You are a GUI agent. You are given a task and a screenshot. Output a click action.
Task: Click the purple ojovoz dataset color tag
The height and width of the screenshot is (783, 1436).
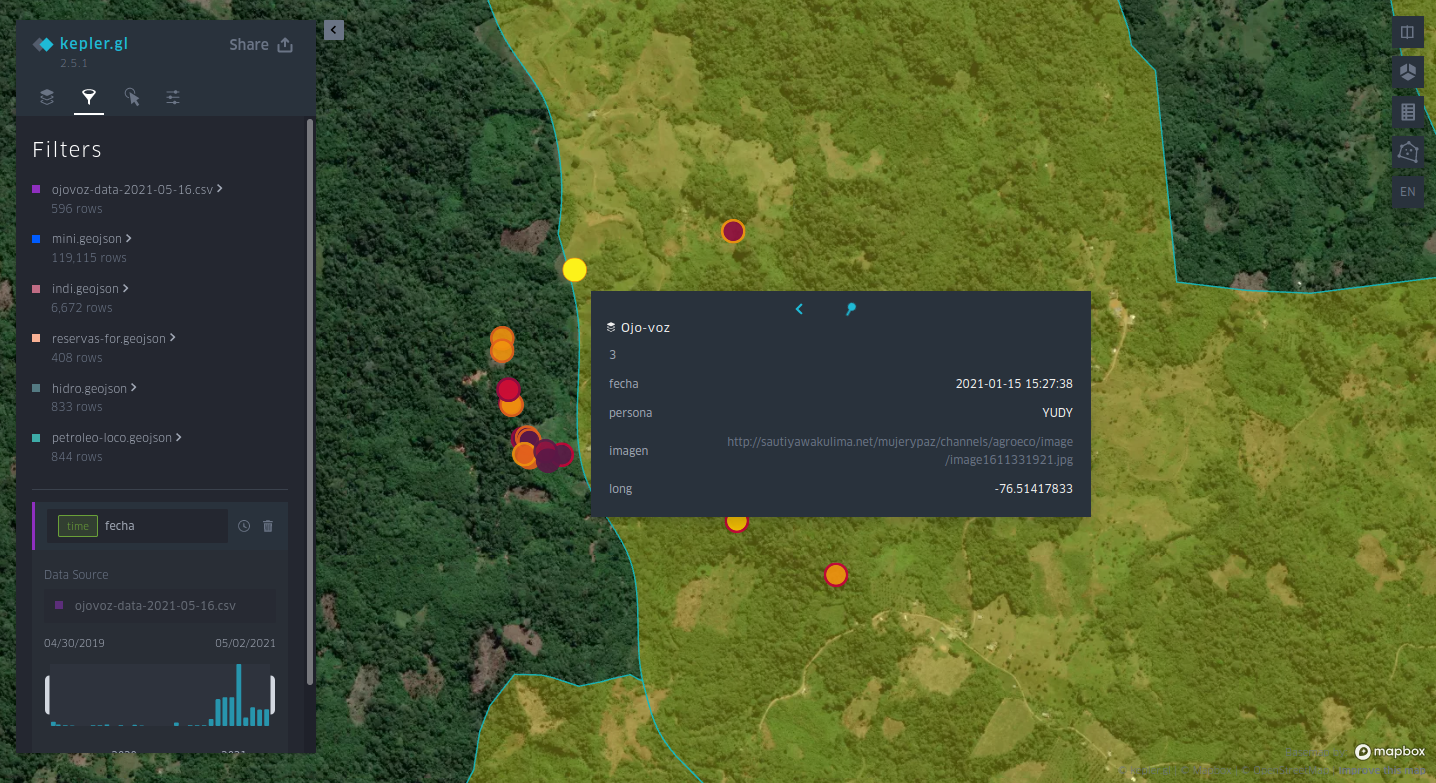point(36,189)
